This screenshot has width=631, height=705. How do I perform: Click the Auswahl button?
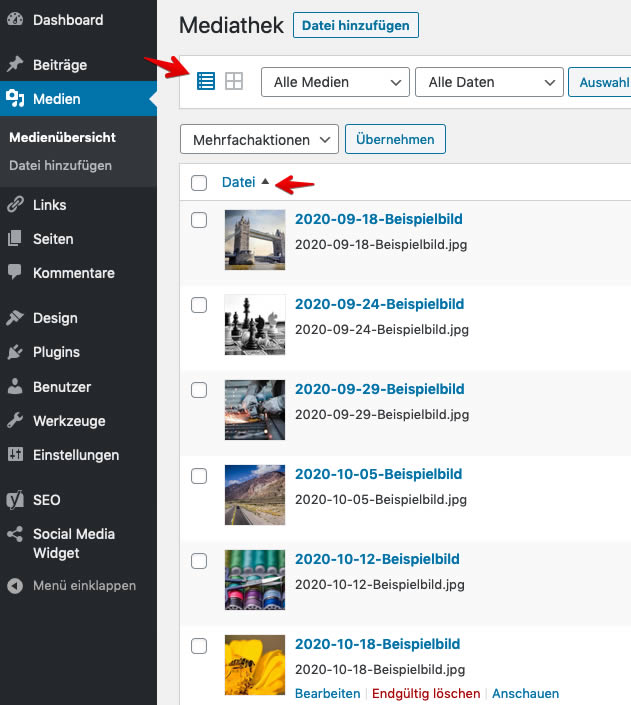600,82
